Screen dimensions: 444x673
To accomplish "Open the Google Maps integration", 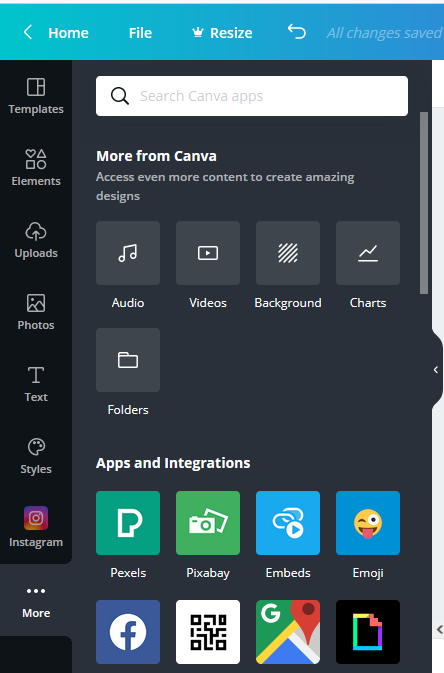I will pyautogui.click(x=288, y=632).
